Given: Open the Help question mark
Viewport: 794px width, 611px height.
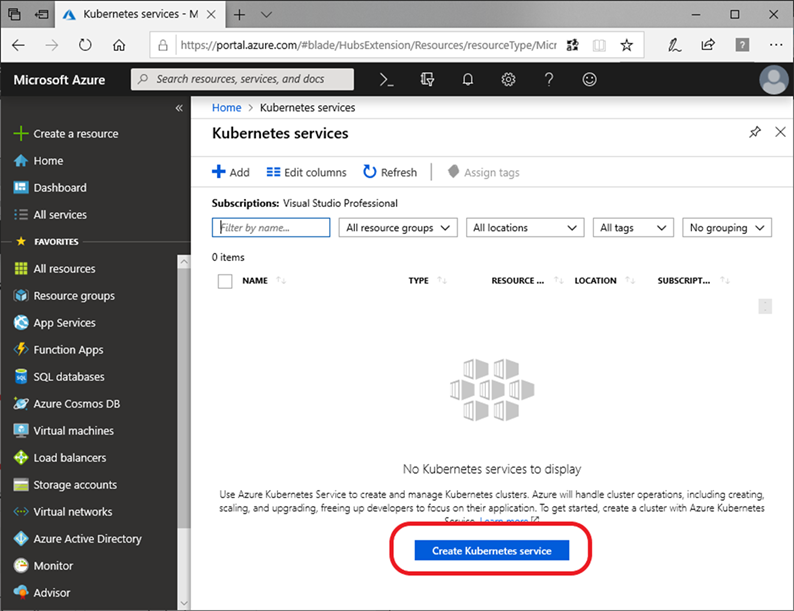Looking at the screenshot, I should pyautogui.click(x=549, y=79).
